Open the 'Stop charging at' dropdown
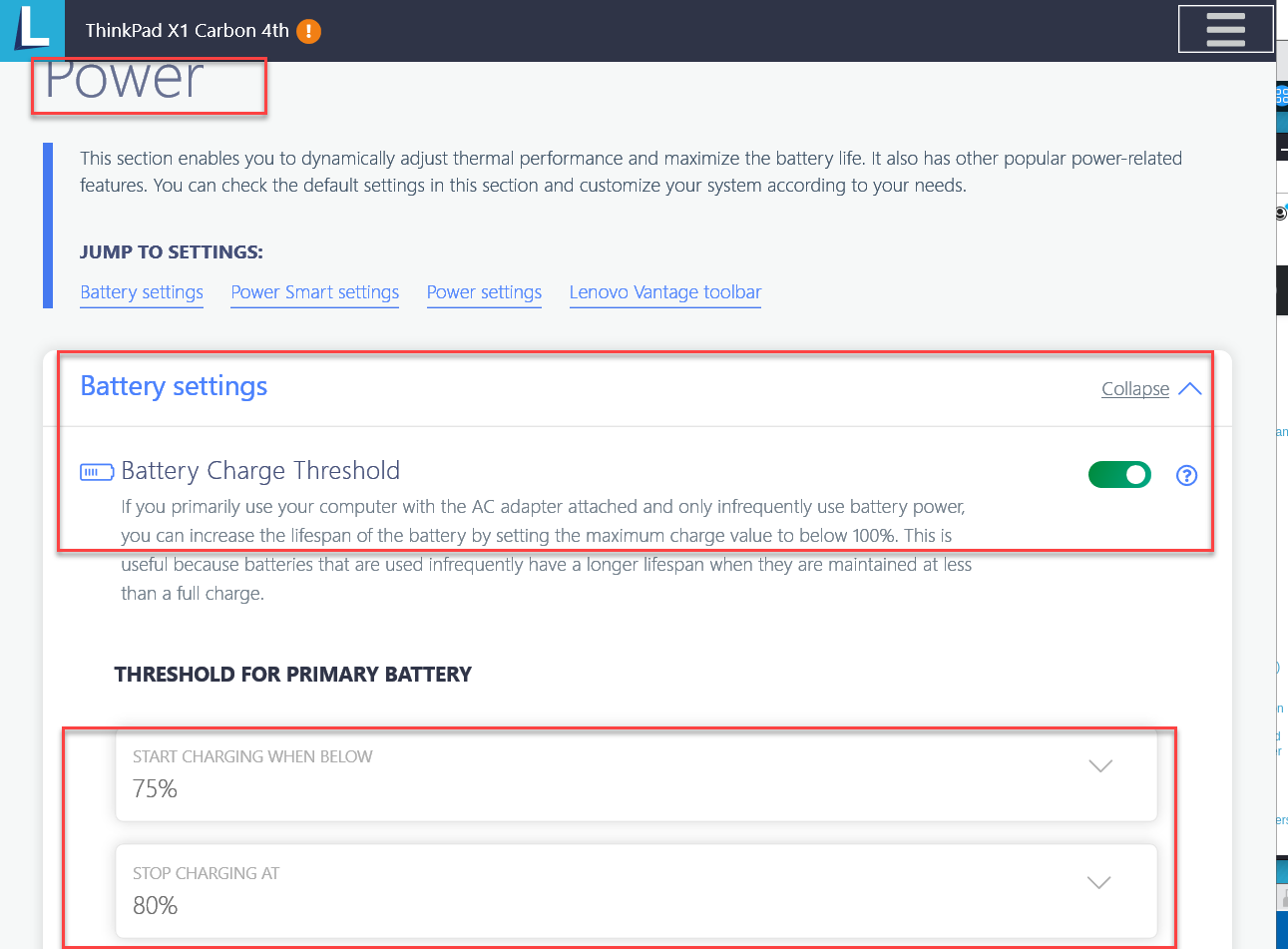This screenshot has height=949, width=1288. (x=1099, y=882)
